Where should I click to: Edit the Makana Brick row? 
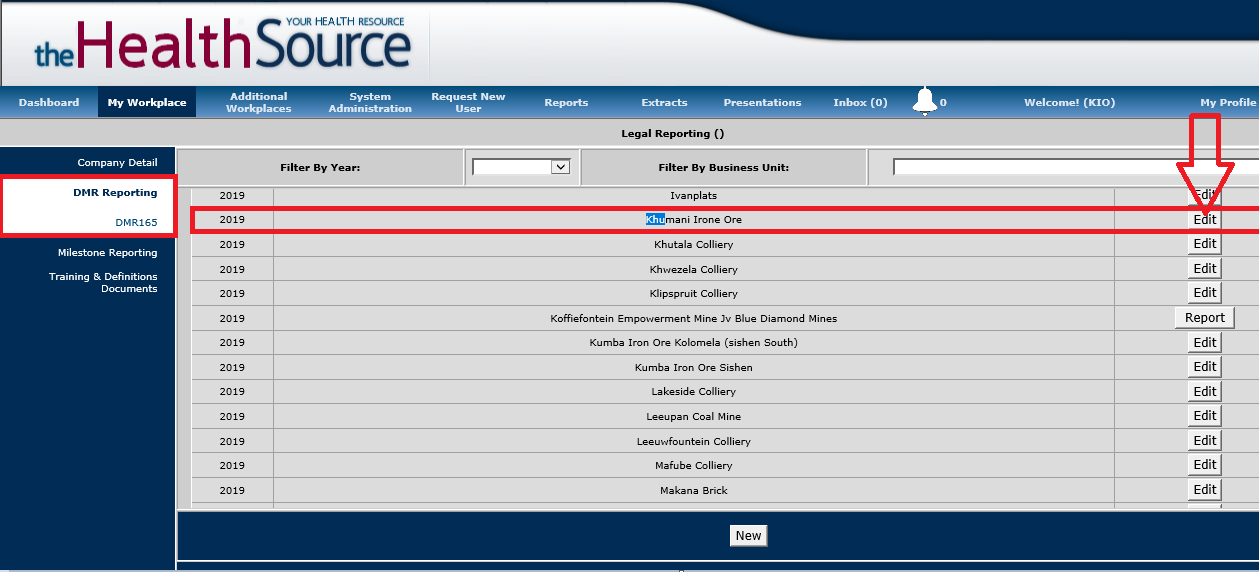tap(1205, 489)
